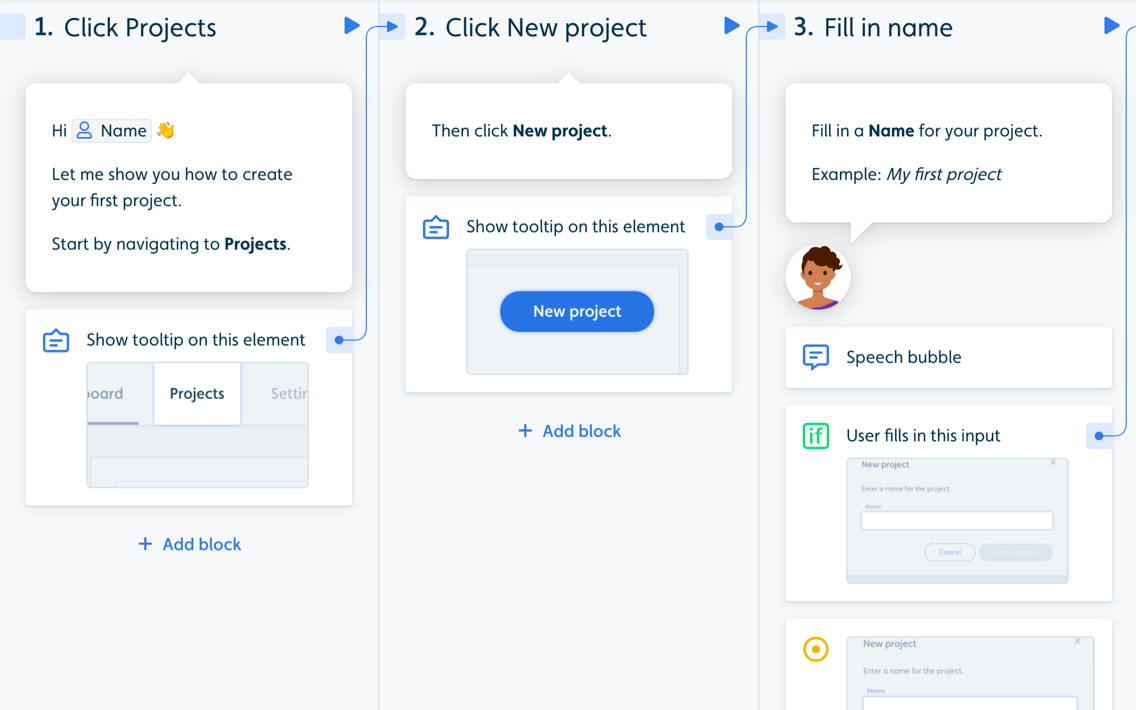Click Add block under step 2
The image size is (1136, 710).
(x=569, y=431)
